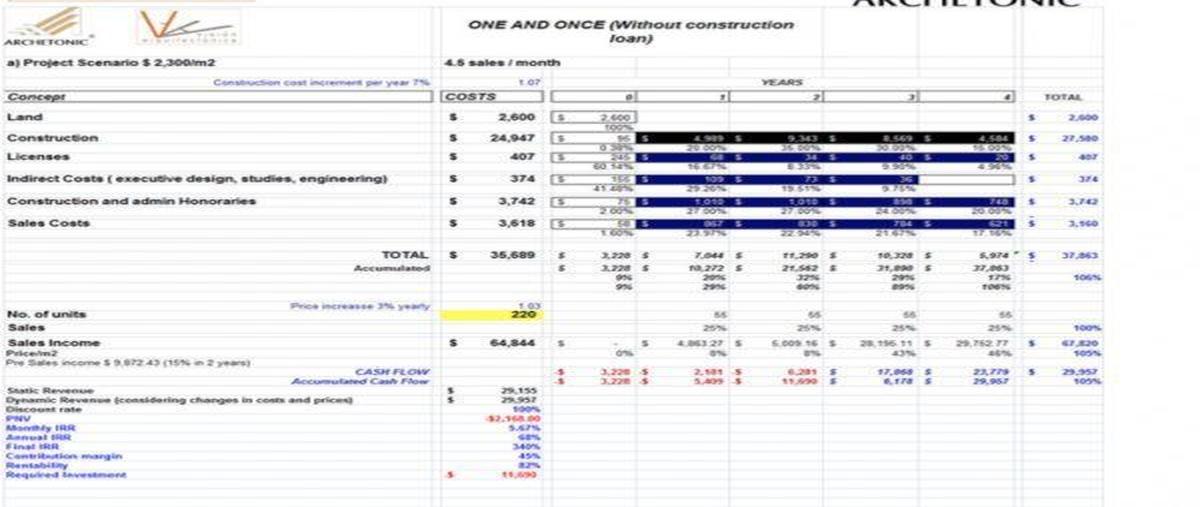
Task: Select the 'Licenses' row label
Action: tap(37, 157)
